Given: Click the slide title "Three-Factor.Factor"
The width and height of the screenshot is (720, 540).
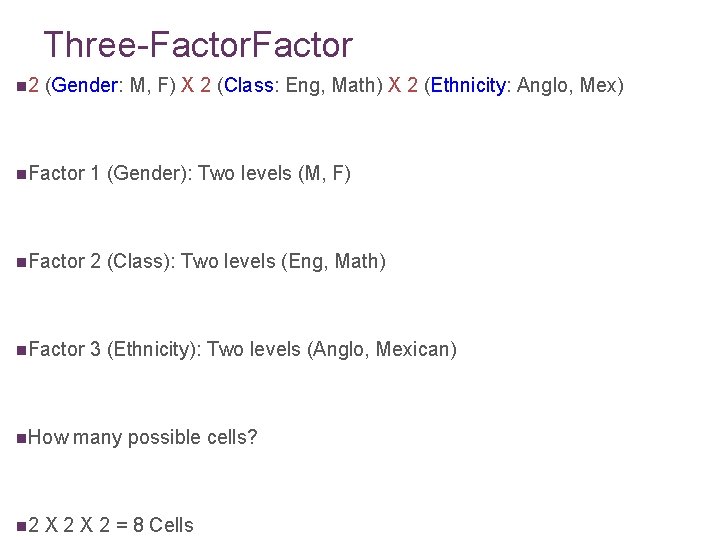Looking at the screenshot, I should coord(198,45).
